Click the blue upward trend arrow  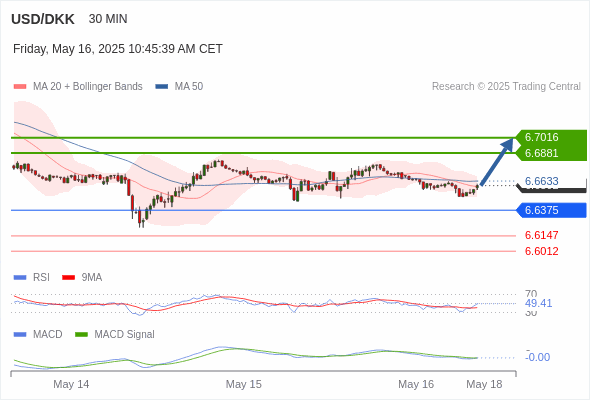pos(497,162)
